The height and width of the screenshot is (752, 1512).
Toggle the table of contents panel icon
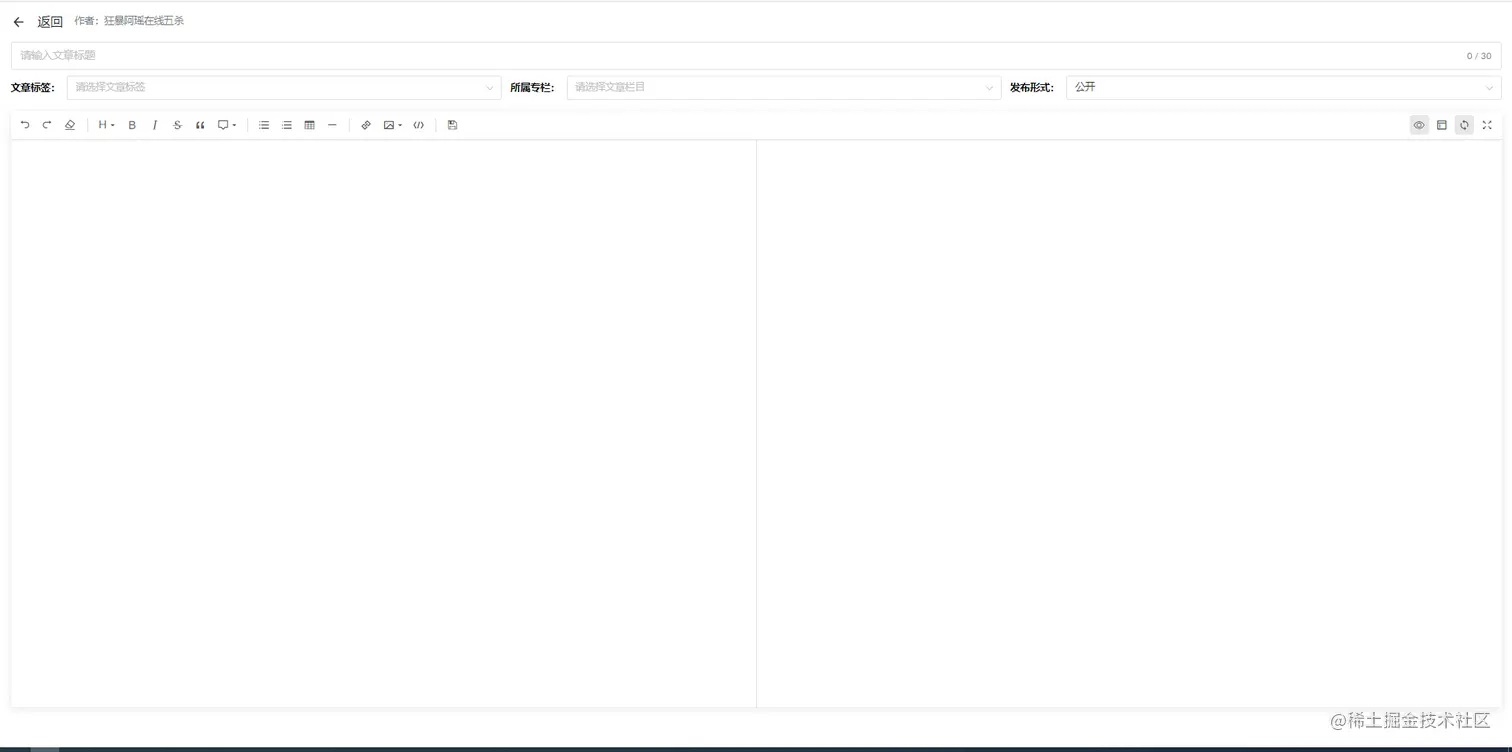[x=1442, y=125]
